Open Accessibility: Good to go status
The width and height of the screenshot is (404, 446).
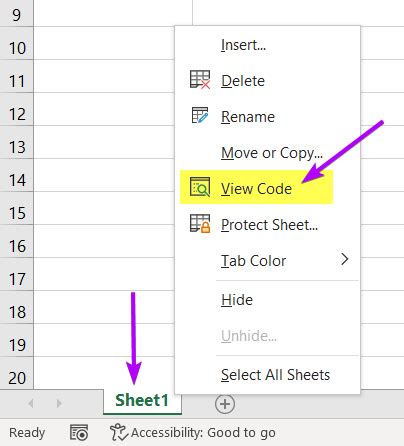pos(203,433)
